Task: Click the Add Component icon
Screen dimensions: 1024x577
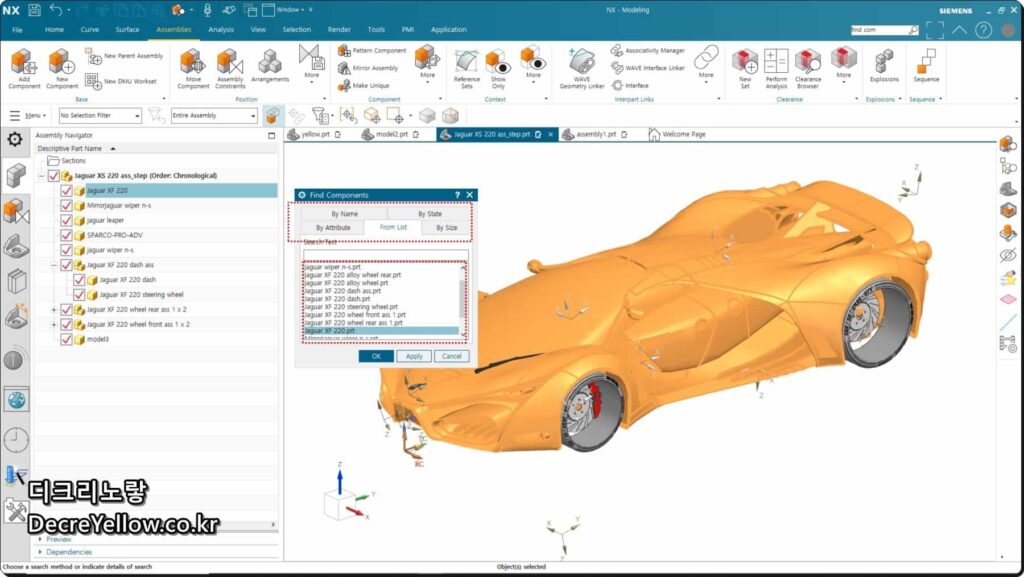Action: pos(24,68)
